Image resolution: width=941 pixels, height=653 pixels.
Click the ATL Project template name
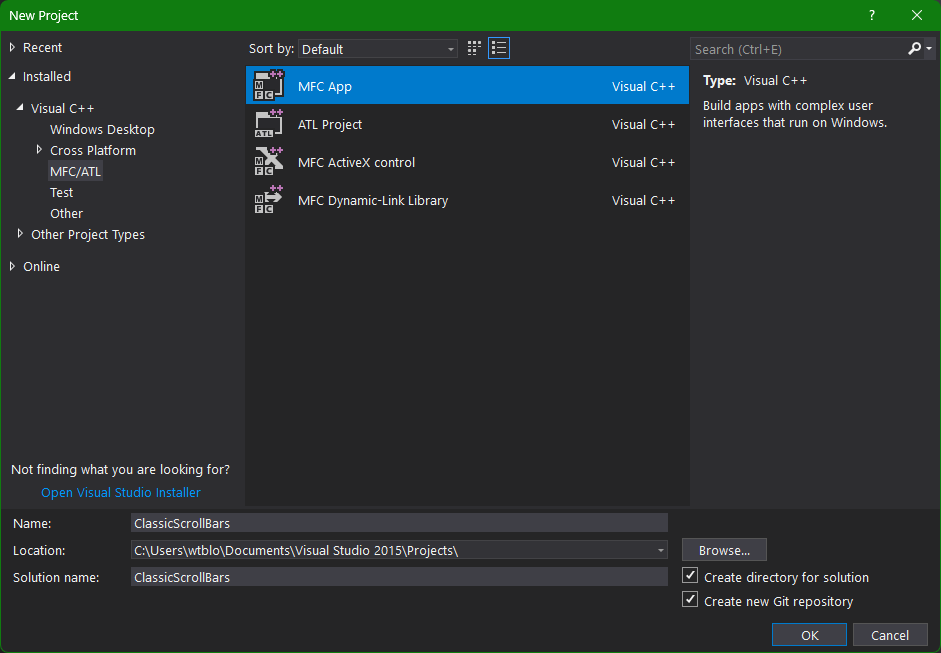[x=329, y=124]
